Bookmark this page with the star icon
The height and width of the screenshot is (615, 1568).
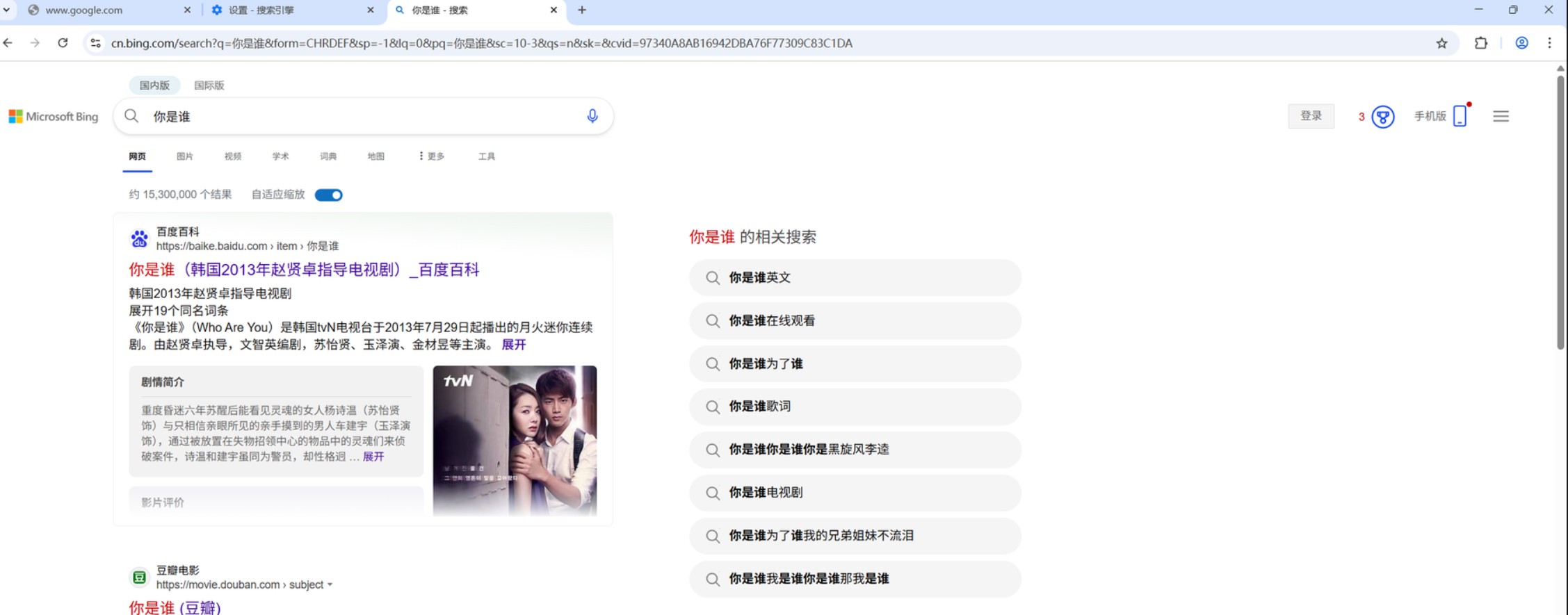click(x=1441, y=43)
